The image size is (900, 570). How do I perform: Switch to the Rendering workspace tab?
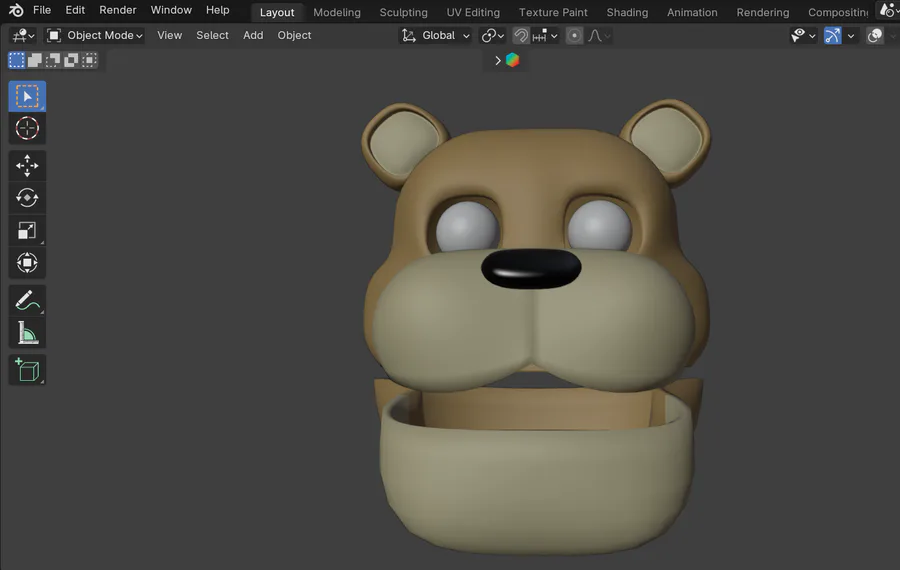point(763,12)
